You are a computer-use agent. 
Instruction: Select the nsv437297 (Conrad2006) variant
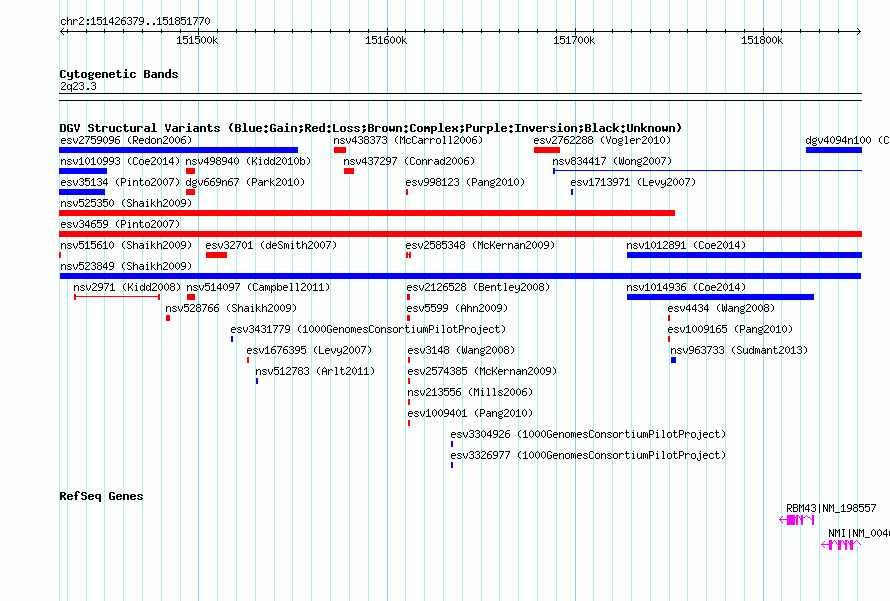point(409,161)
